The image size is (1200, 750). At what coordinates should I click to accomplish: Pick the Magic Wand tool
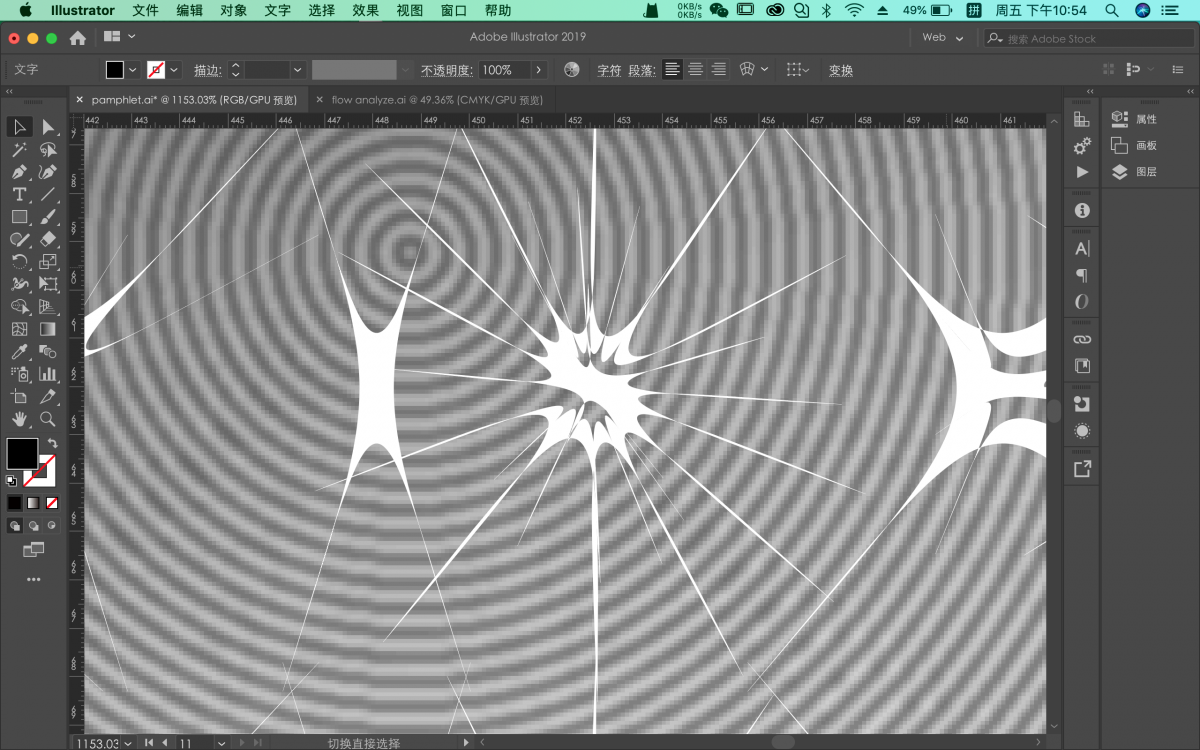pos(19,150)
